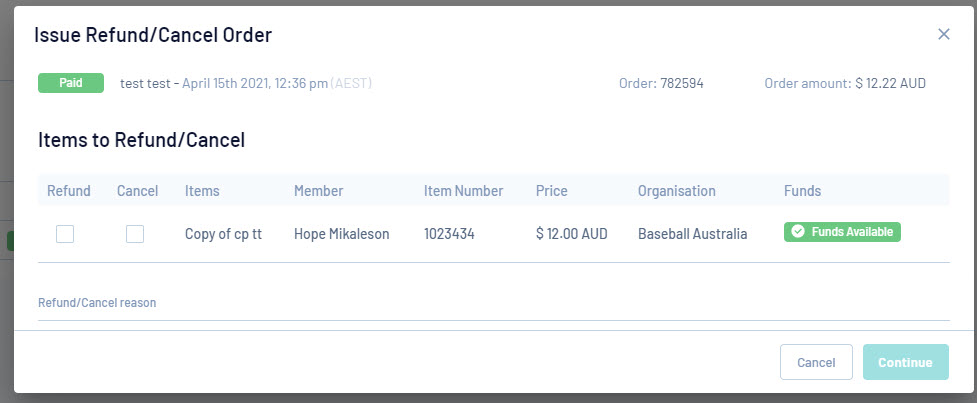Click the Baseball Australia organisation cell
977x403 pixels.
click(x=692, y=234)
